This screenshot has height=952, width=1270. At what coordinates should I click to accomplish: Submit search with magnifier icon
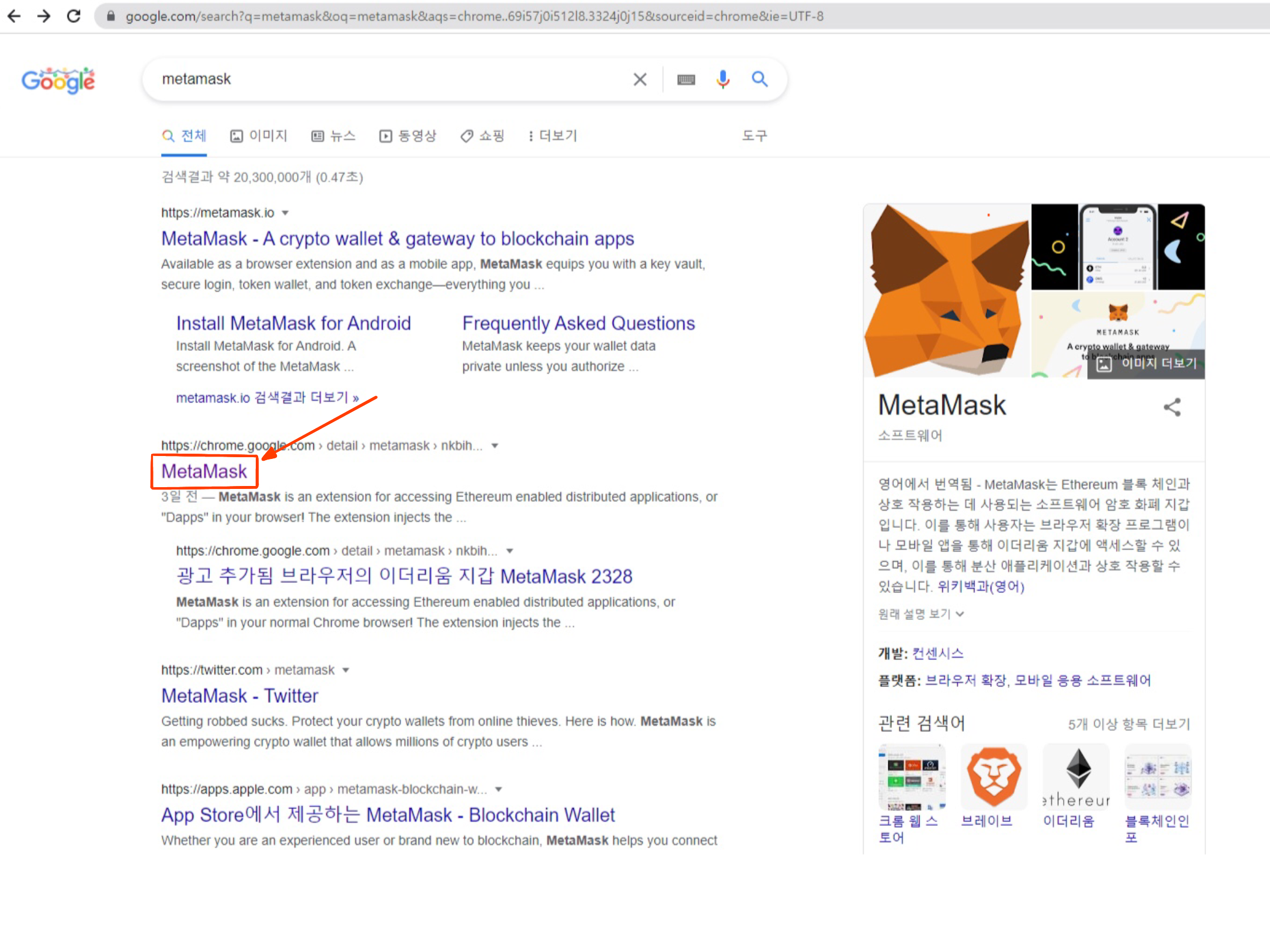point(760,79)
